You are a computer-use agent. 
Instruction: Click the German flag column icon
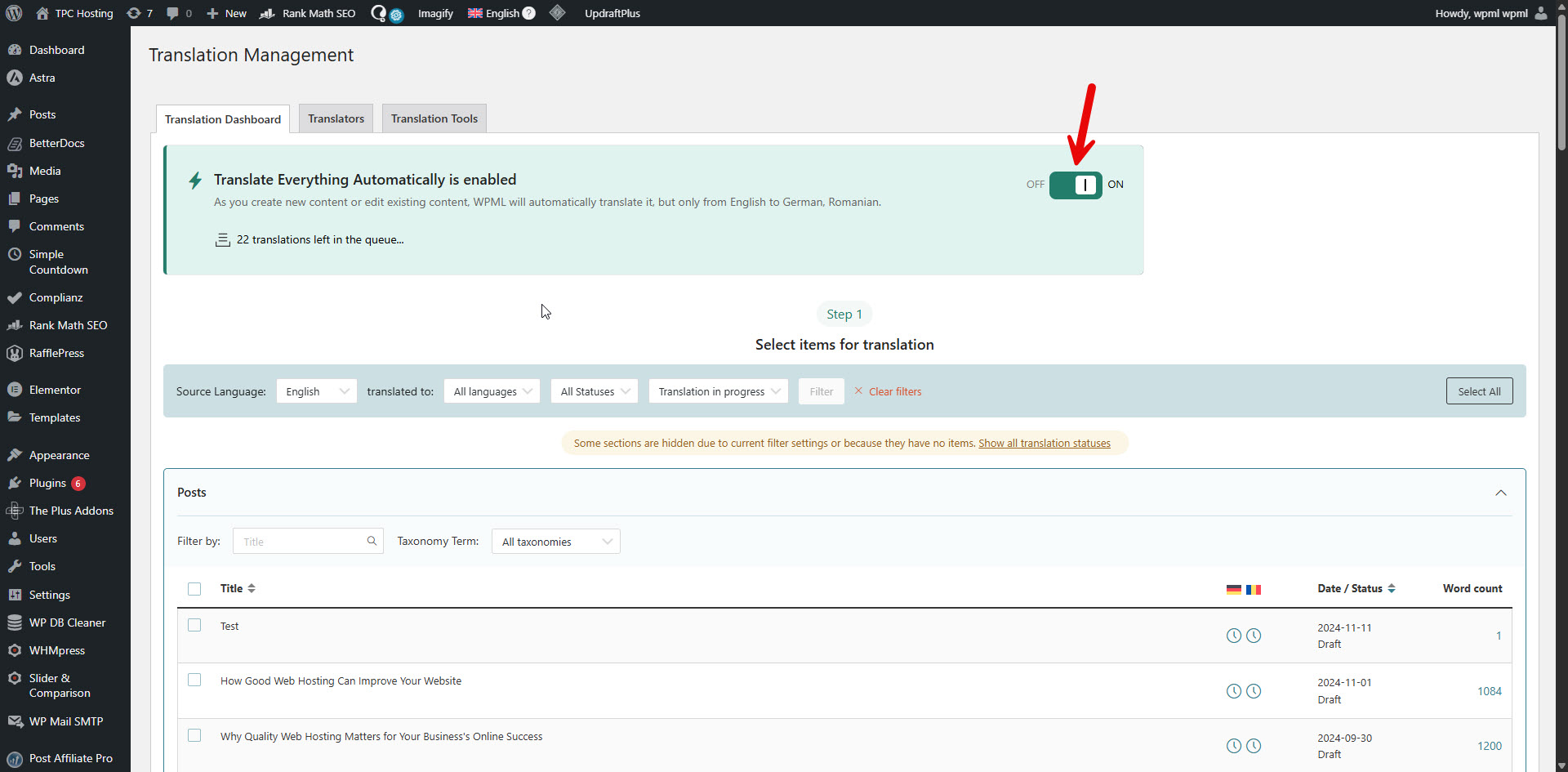coord(1233,589)
